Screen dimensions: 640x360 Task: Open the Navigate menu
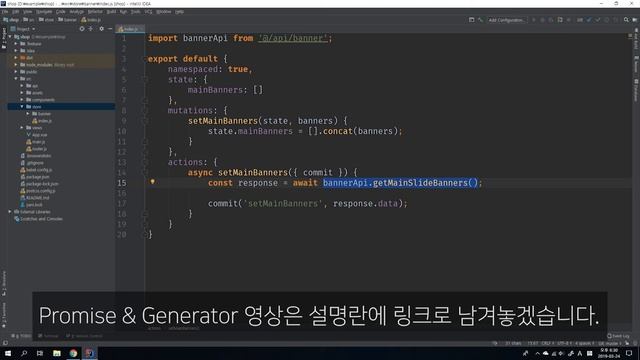[44, 12]
